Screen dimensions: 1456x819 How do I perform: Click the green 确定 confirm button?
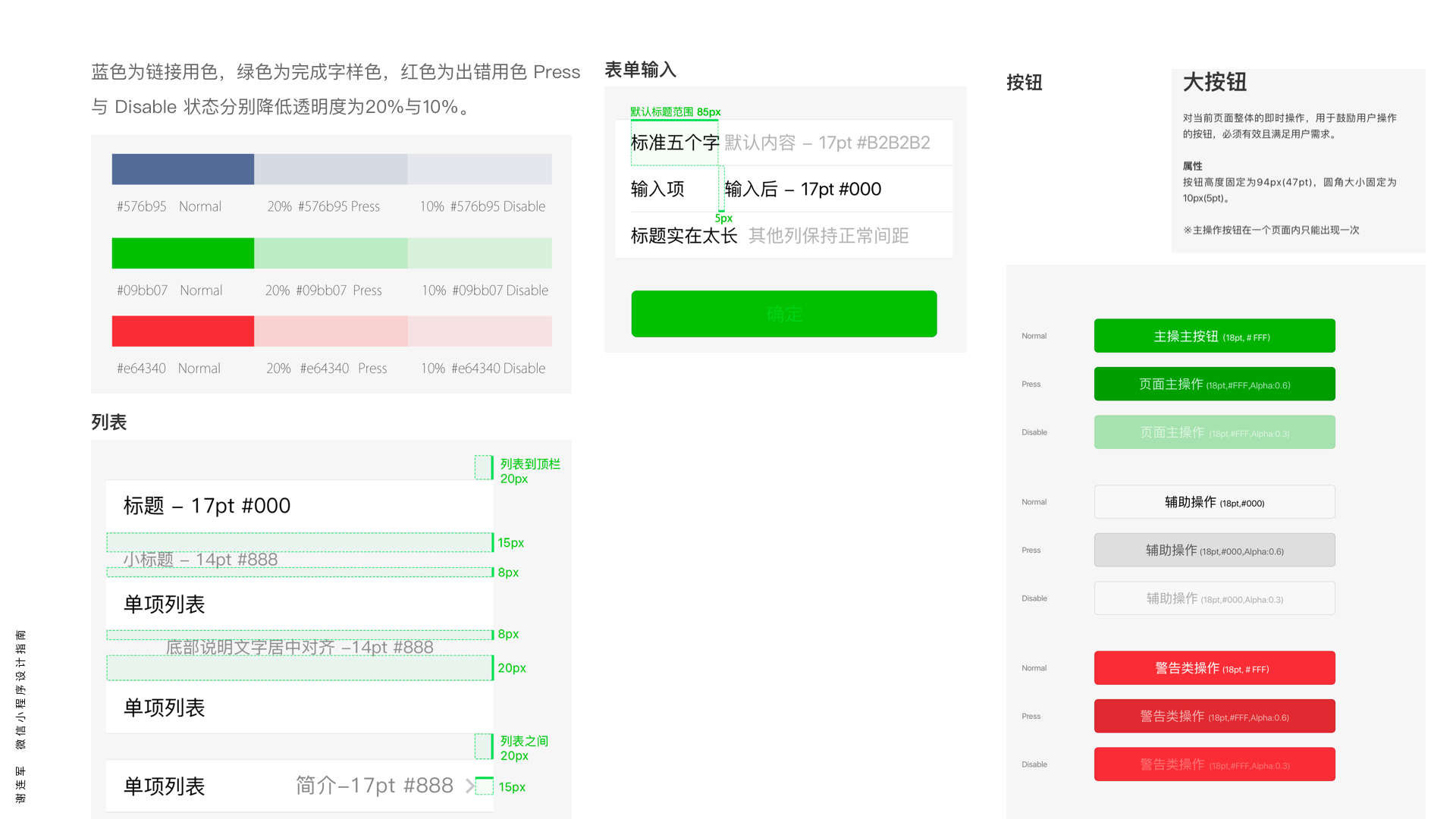pos(783,314)
